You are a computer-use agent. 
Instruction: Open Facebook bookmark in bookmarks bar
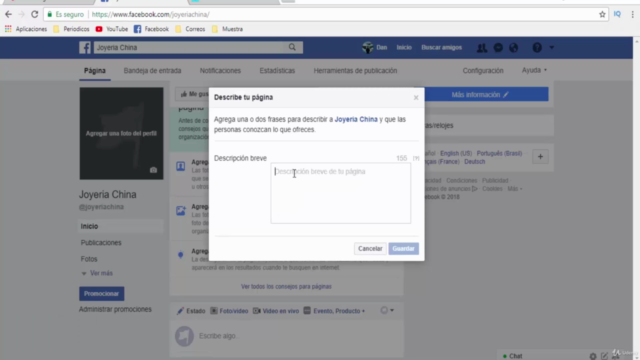tap(151, 29)
